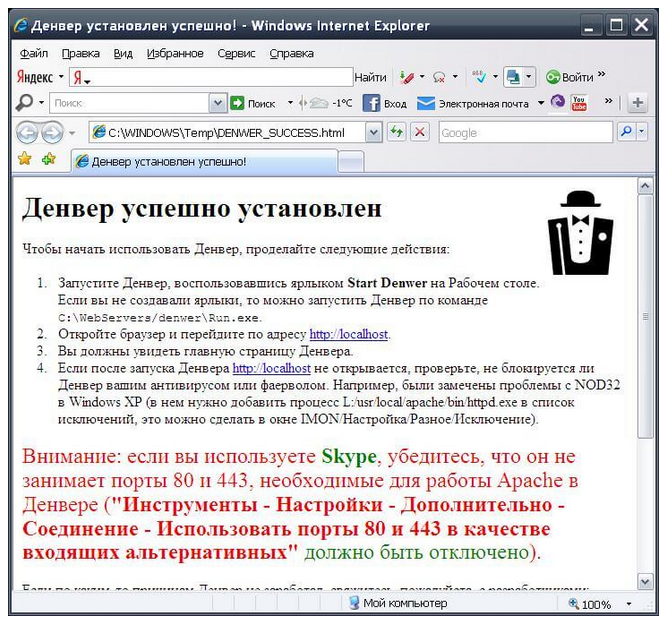Viewport: 667px width, 625px height.
Task: Click the plus add-button on toolbar
Action: tap(637, 103)
